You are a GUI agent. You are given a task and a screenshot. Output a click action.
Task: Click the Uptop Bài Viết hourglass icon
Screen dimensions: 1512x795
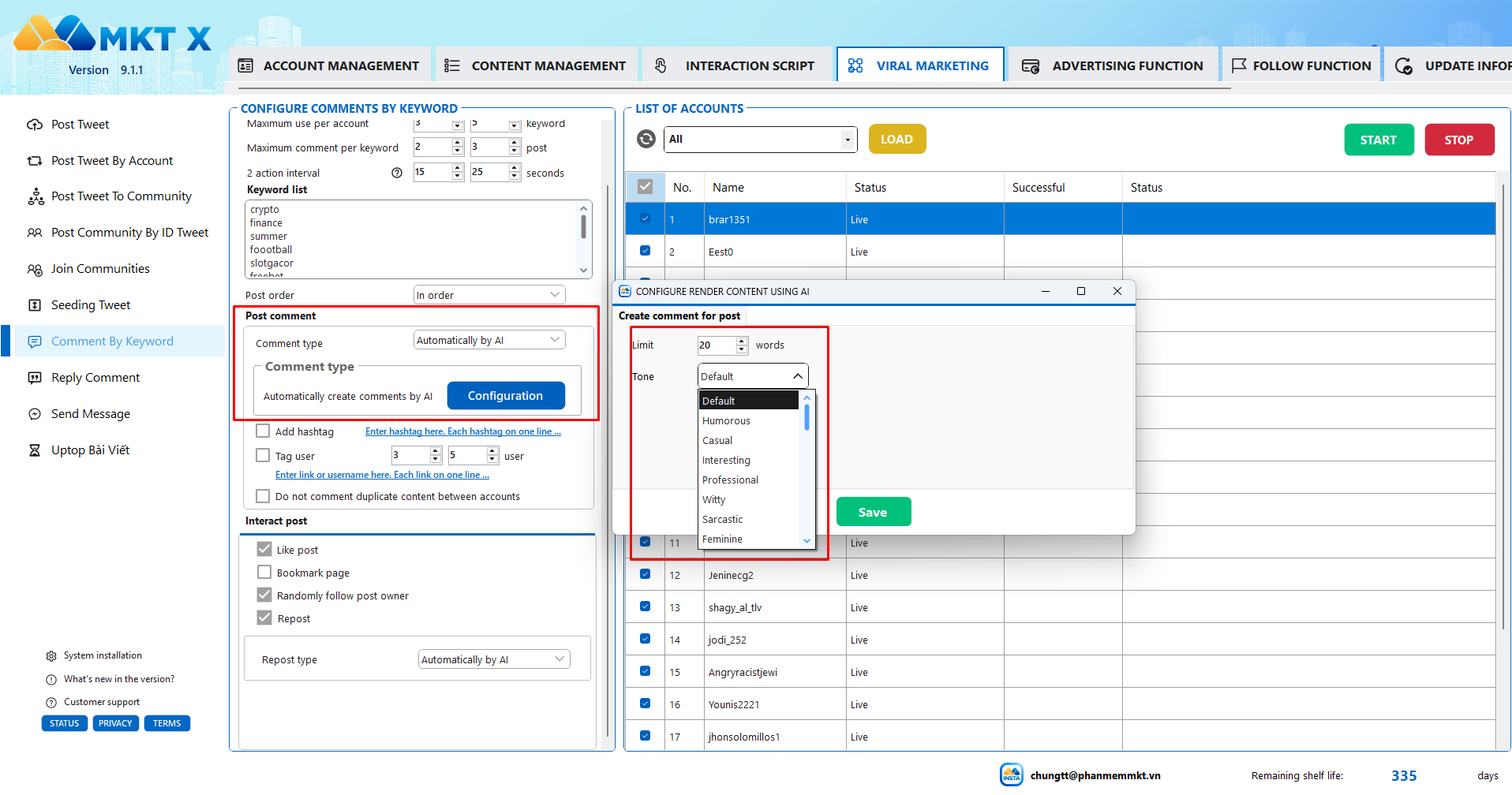pyautogui.click(x=35, y=450)
